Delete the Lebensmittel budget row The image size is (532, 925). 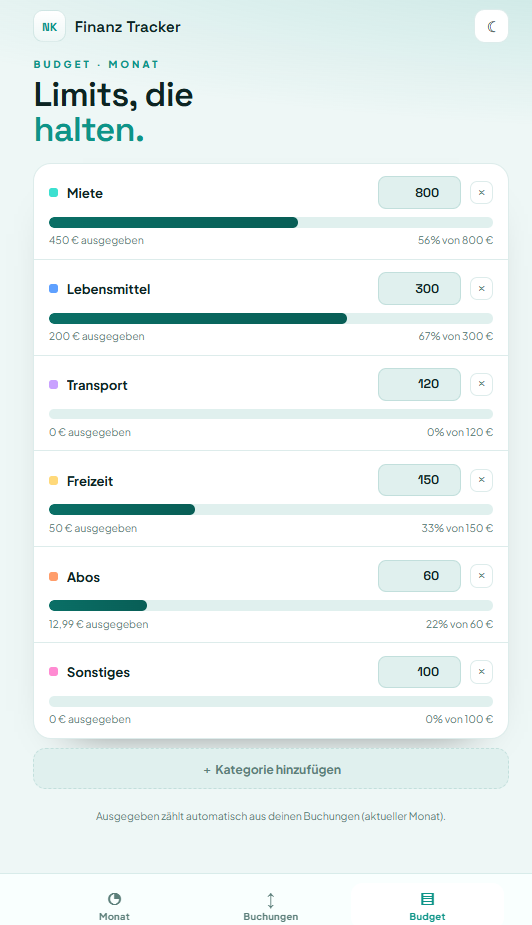[481, 288]
